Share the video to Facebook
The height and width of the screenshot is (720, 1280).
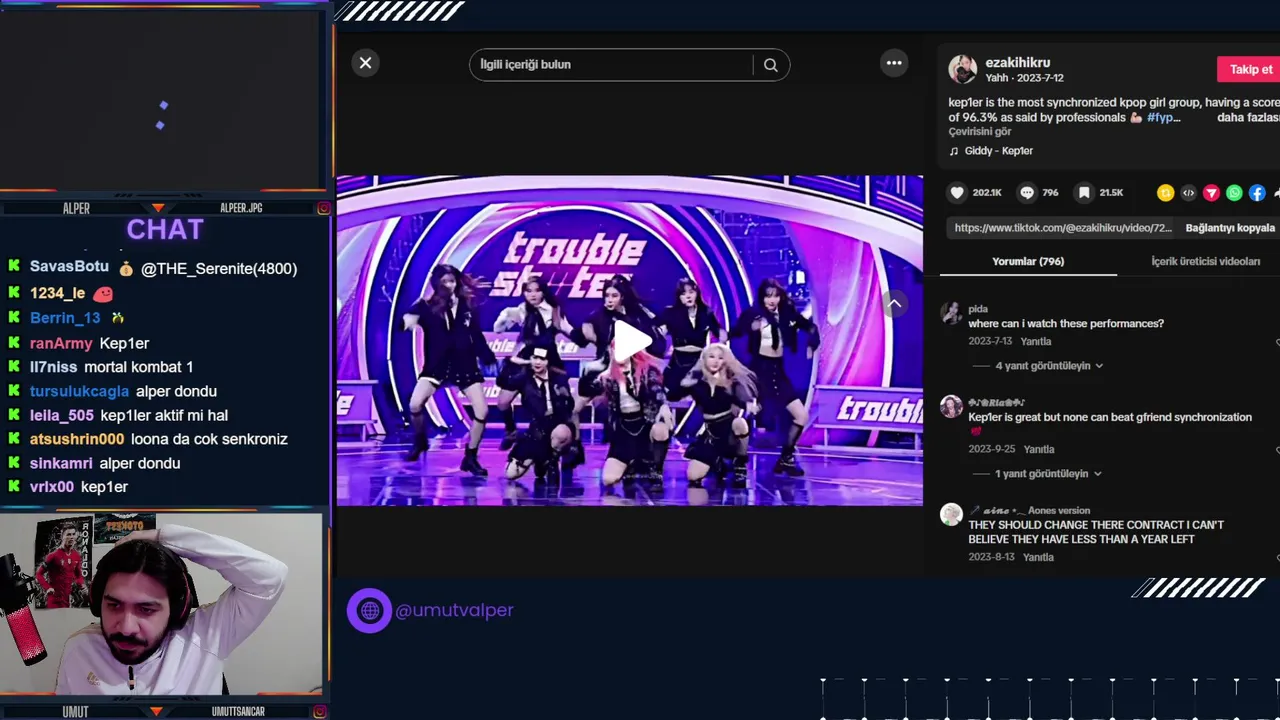[x=1257, y=193]
